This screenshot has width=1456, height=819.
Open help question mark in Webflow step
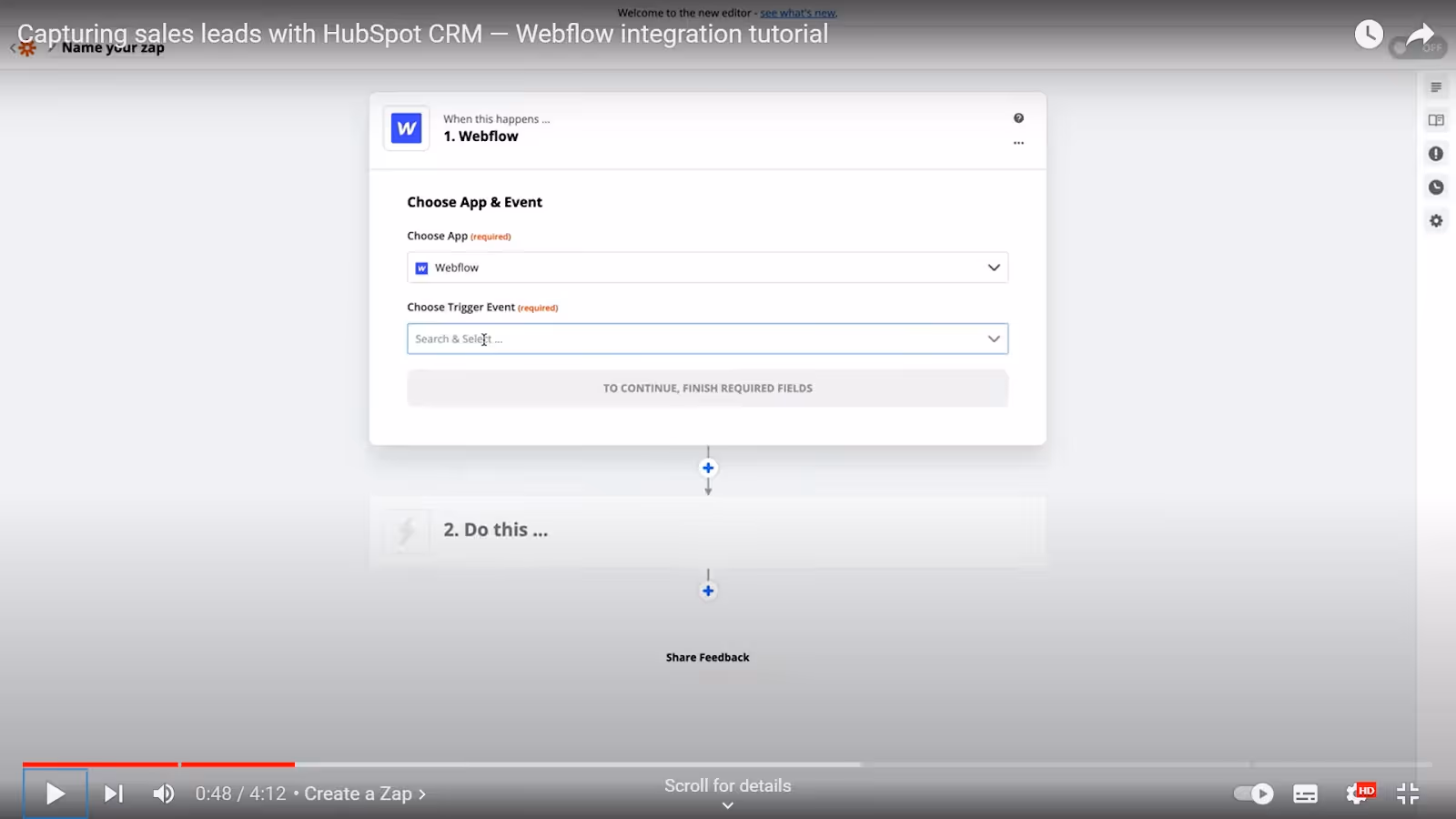click(x=1018, y=118)
